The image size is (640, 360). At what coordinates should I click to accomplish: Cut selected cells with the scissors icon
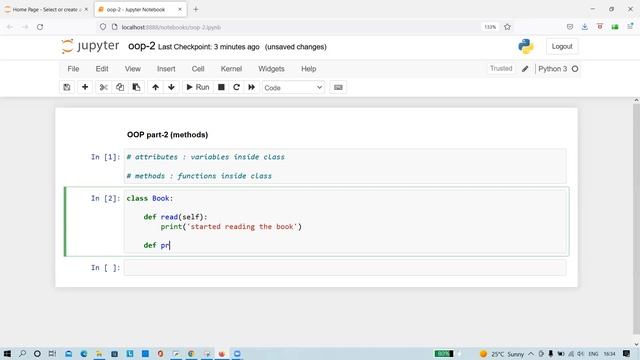click(x=104, y=87)
